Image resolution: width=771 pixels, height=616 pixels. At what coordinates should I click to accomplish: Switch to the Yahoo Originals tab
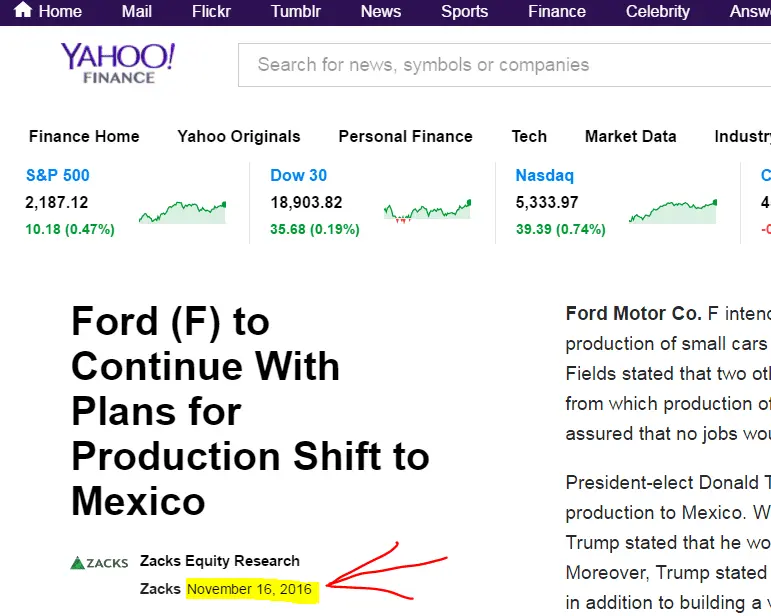pyautogui.click(x=239, y=137)
